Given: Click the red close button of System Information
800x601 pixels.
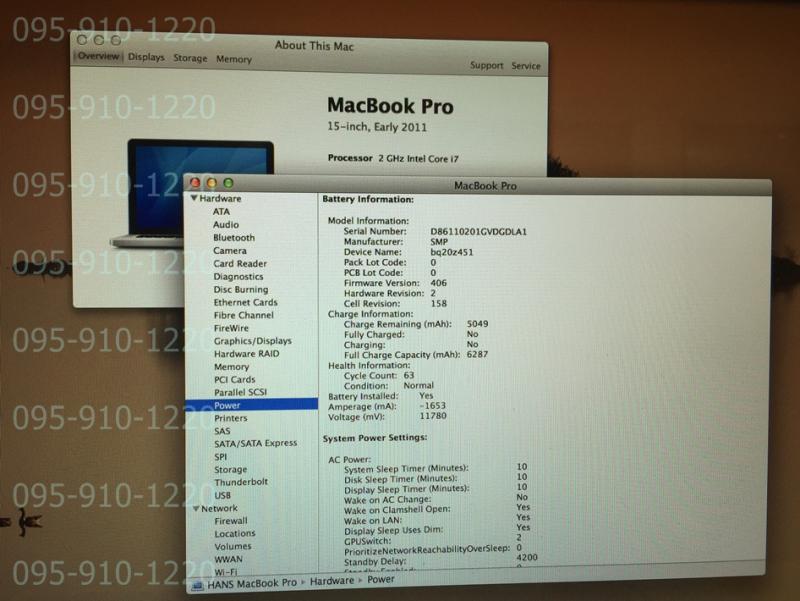Looking at the screenshot, I should 195,182.
